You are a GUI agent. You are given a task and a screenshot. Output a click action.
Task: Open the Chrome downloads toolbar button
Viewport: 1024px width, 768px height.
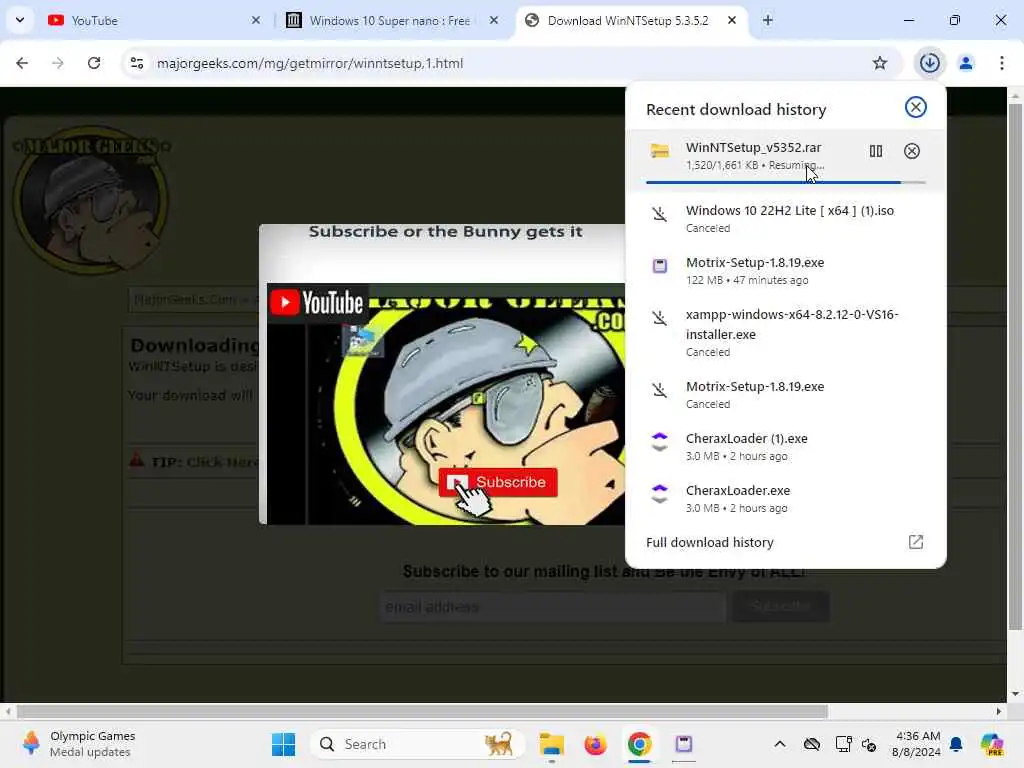pos(929,63)
